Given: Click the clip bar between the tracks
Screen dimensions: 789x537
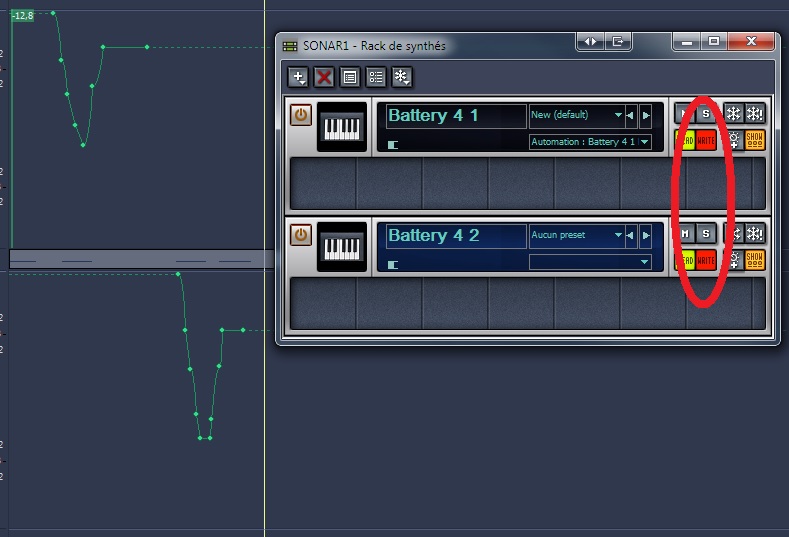Looking at the screenshot, I should click(x=141, y=259).
